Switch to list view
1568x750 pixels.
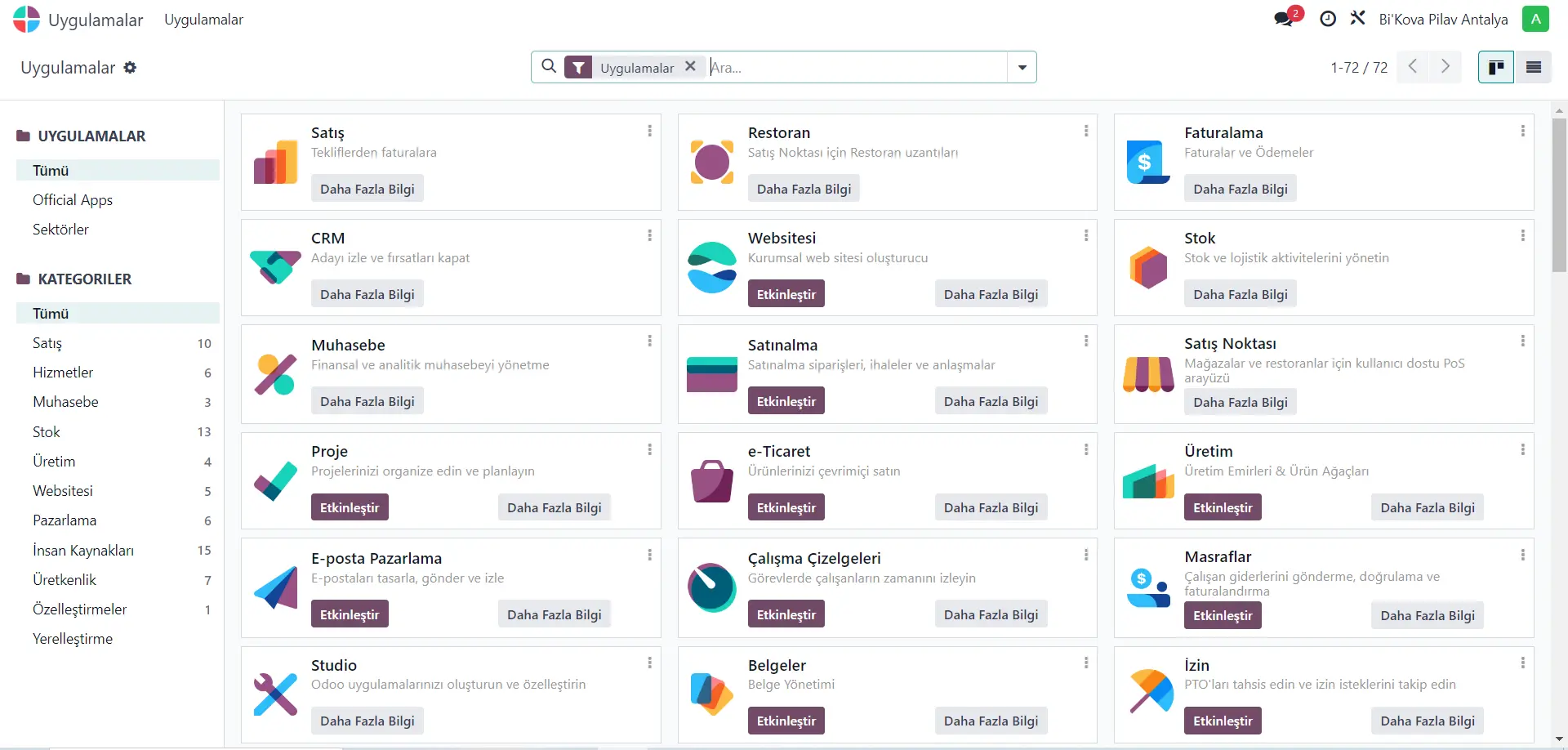1533,67
